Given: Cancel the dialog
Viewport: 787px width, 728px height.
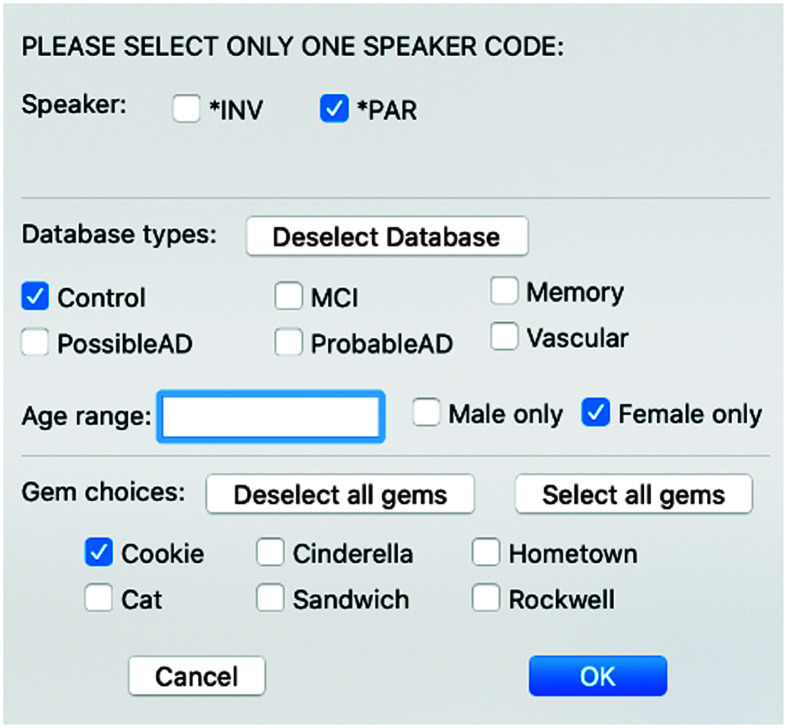Looking at the screenshot, I should point(197,676).
